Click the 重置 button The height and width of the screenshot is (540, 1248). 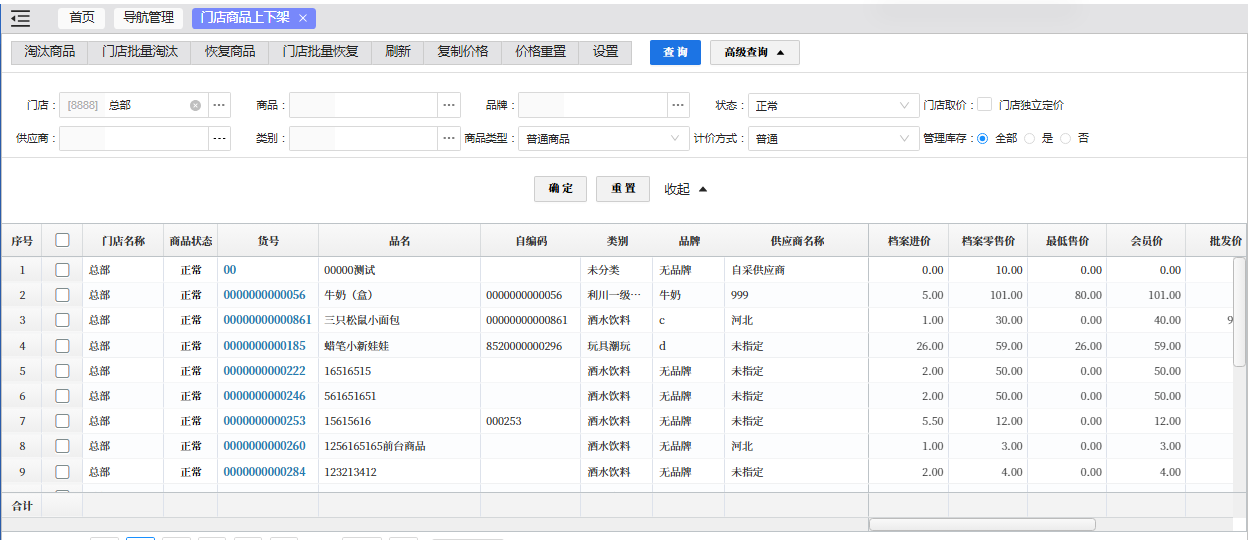(x=623, y=189)
